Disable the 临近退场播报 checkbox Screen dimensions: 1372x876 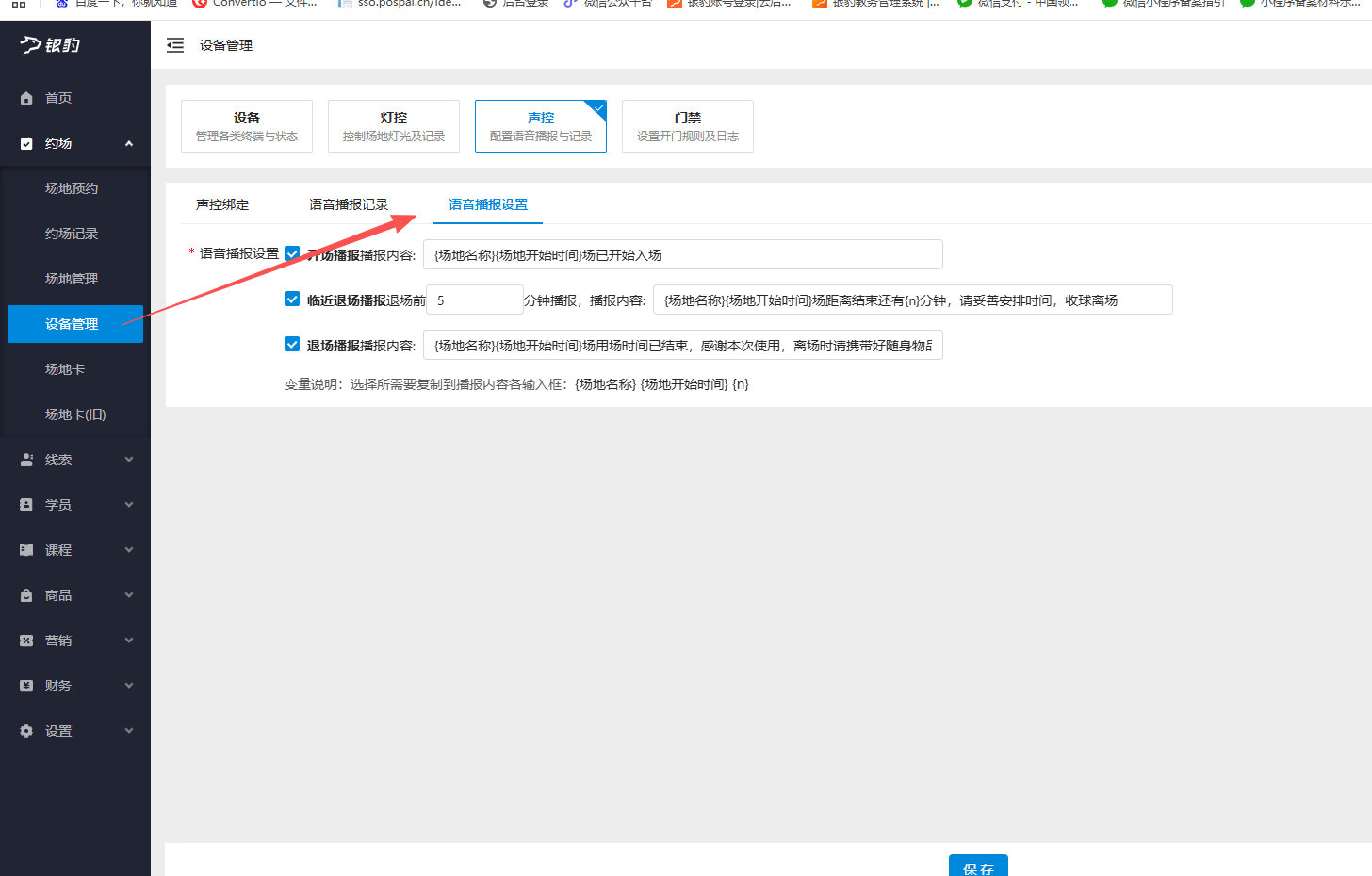[292, 299]
